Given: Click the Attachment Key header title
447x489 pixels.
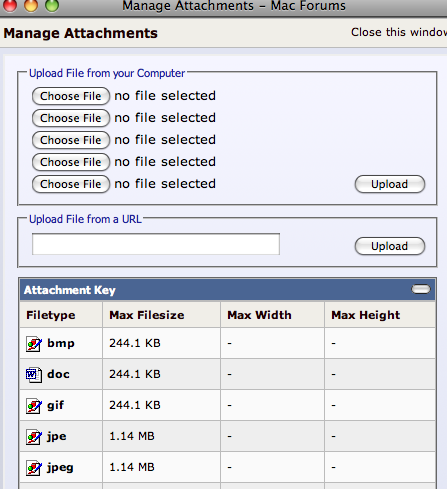Looking at the screenshot, I should 70,290.
